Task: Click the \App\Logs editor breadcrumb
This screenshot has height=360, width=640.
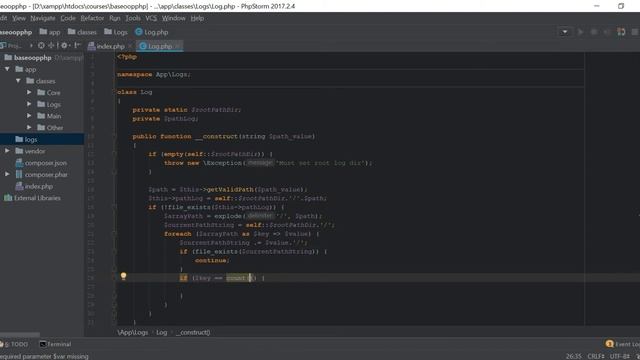Action: pyautogui.click(x=133, y=332)
